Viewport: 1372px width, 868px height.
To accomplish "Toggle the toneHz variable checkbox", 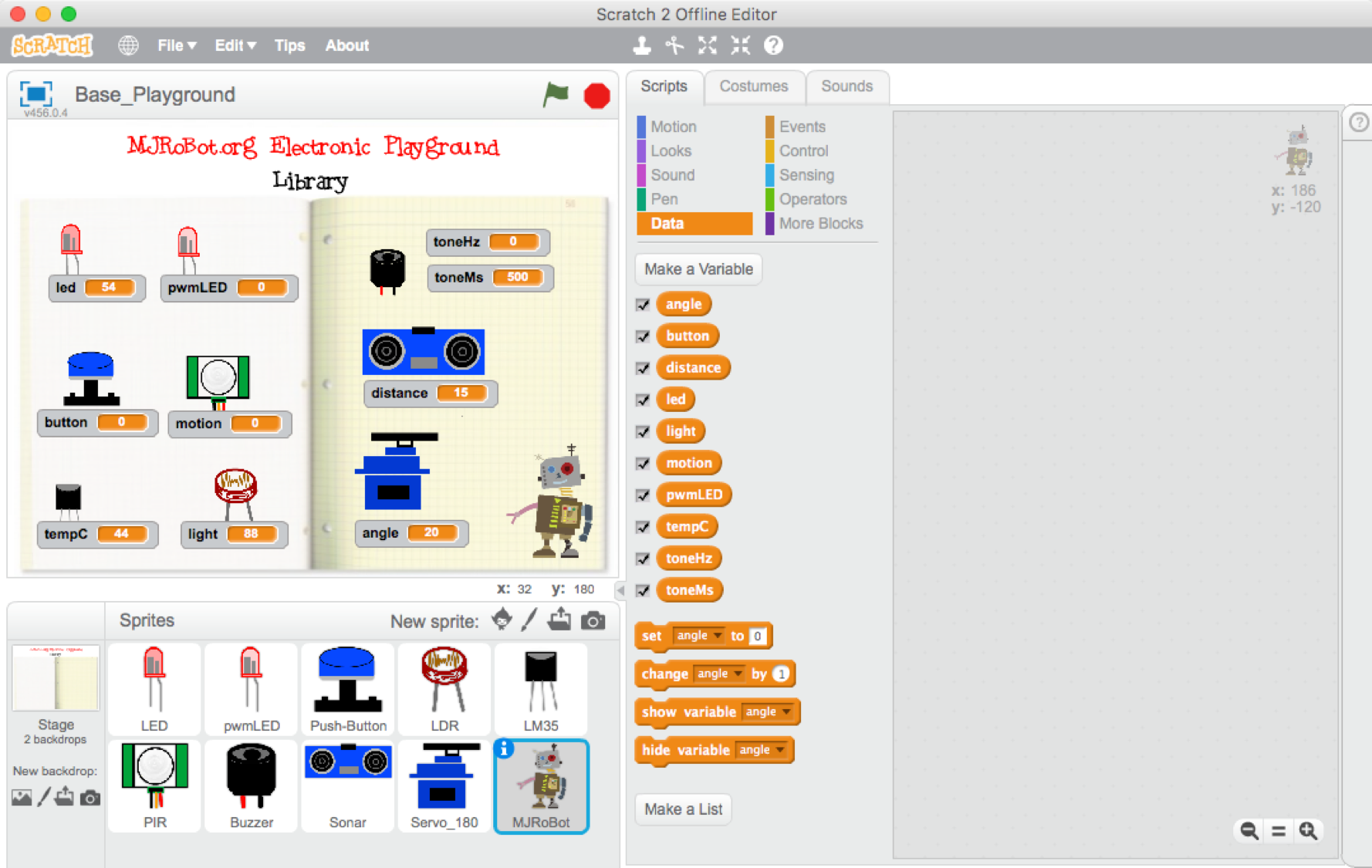I will click(x=643, y=558).
